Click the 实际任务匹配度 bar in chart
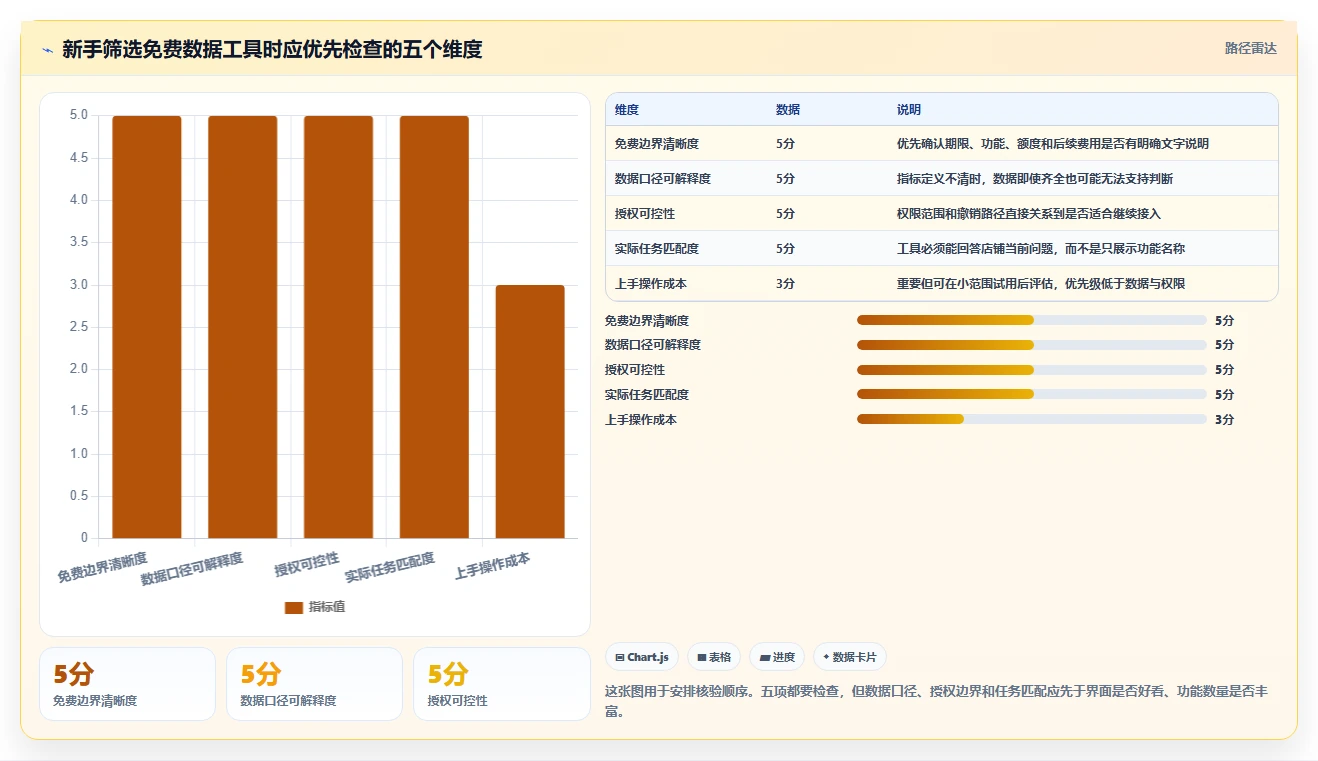The height and width of the screenshot is (761, 1318). pos(434,327)
